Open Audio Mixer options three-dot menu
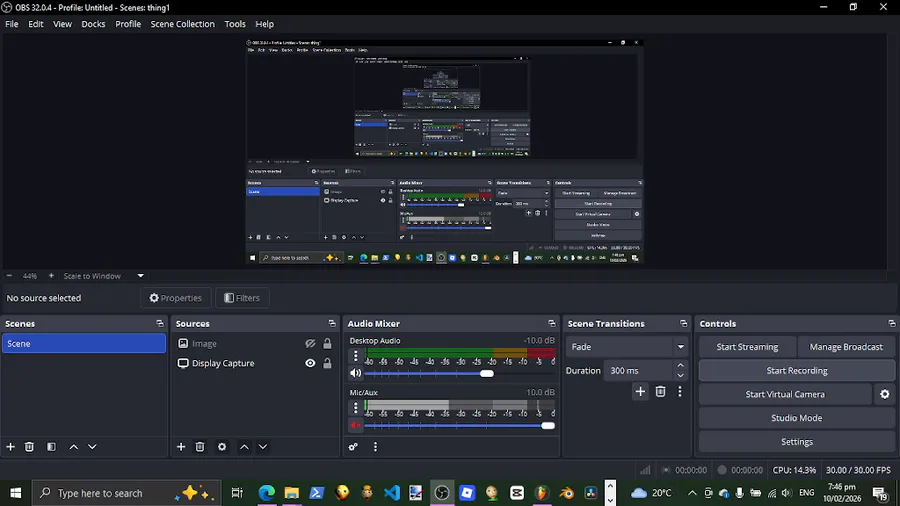 click(x=375, y=446)
